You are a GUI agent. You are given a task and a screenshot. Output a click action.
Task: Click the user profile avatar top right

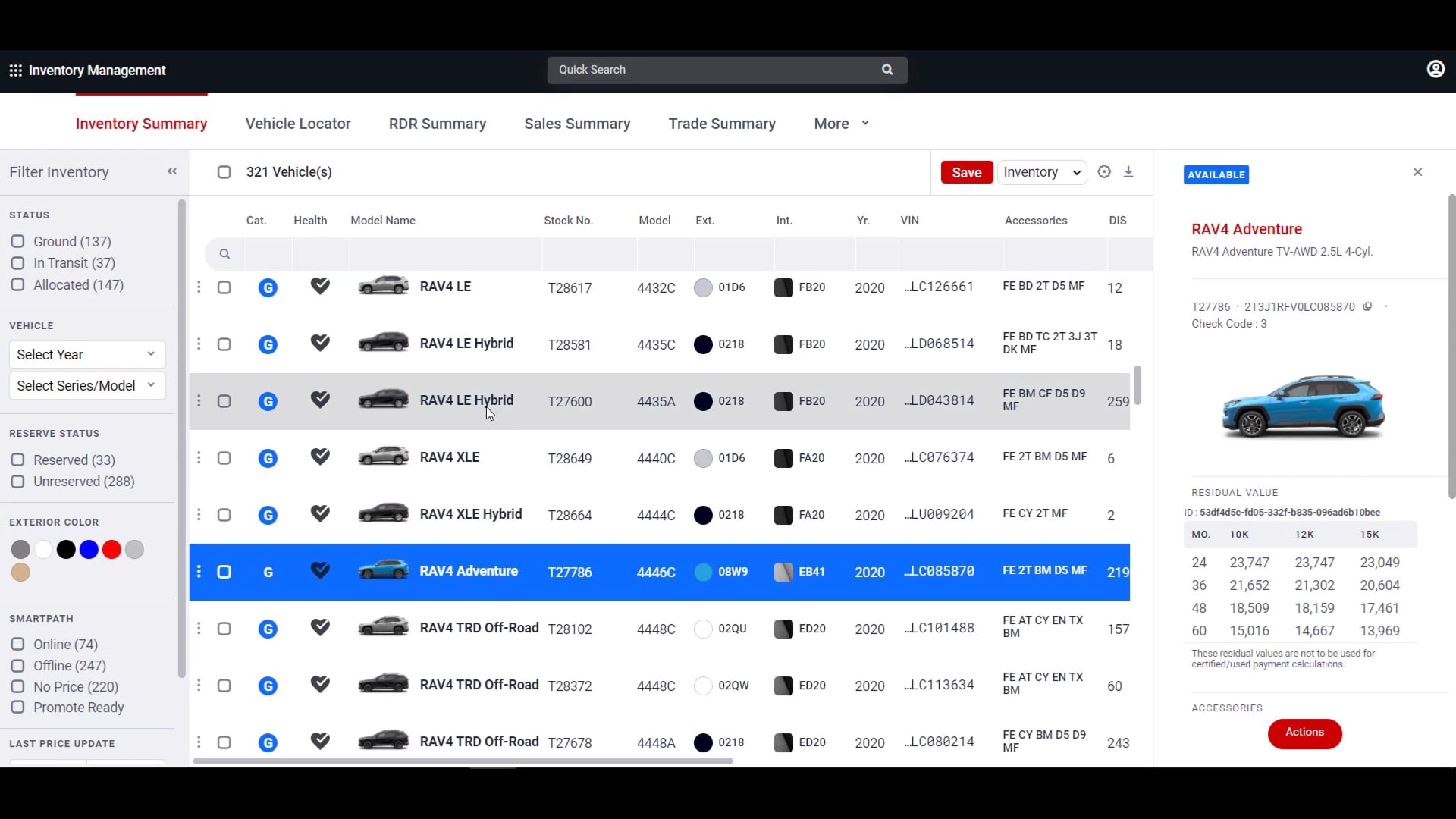(1436, 69)
